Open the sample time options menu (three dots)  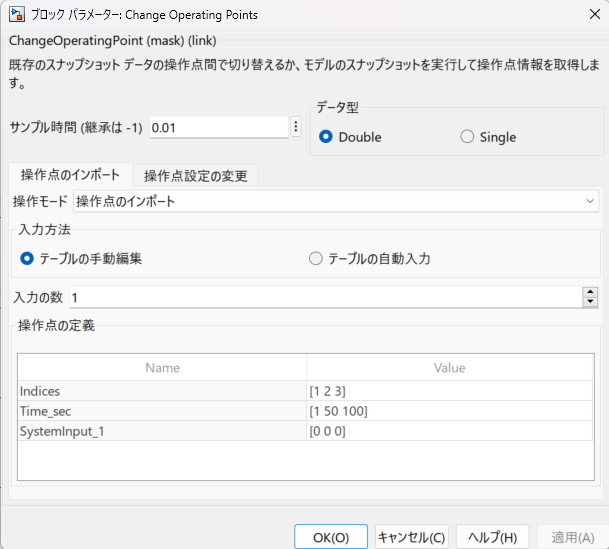pyautogui.click(x=296, y=127)
